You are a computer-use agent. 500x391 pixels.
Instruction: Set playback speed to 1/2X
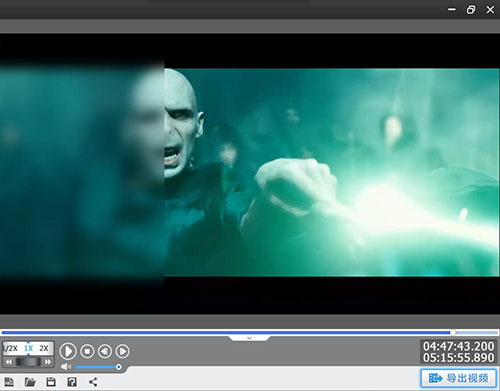pyautogui.click(x=11, y=349)
